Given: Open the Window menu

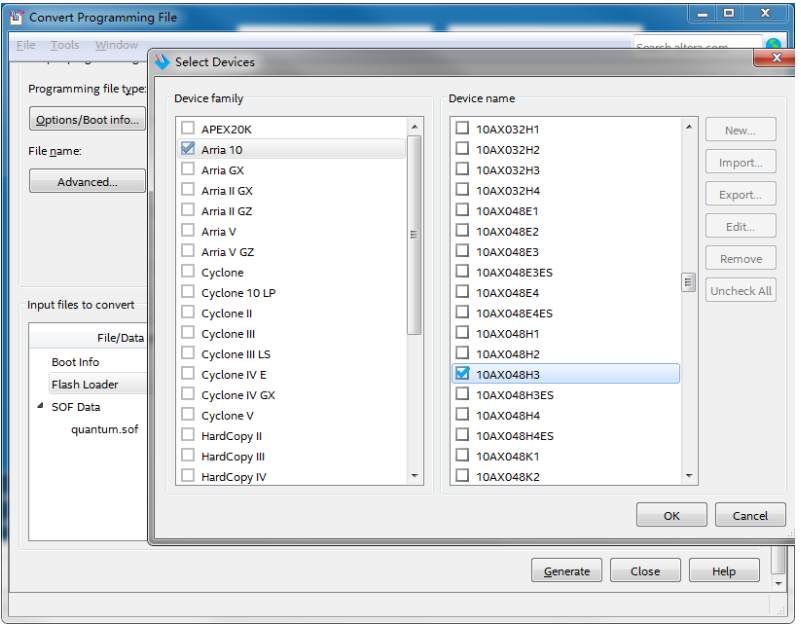Looking at the screenshot, I should (x=116, y=45).
